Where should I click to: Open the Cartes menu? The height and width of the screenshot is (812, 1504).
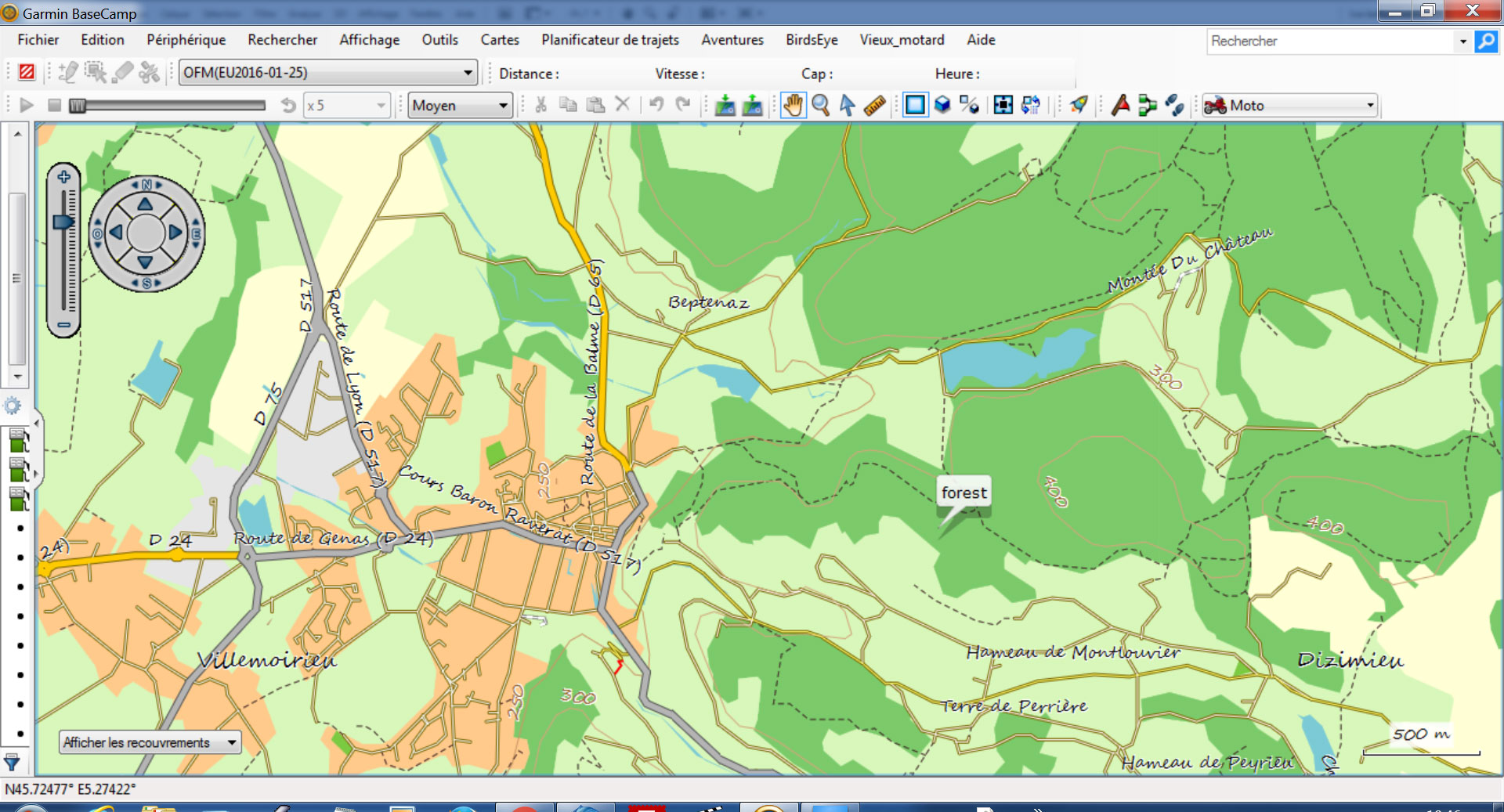[500, 40]
